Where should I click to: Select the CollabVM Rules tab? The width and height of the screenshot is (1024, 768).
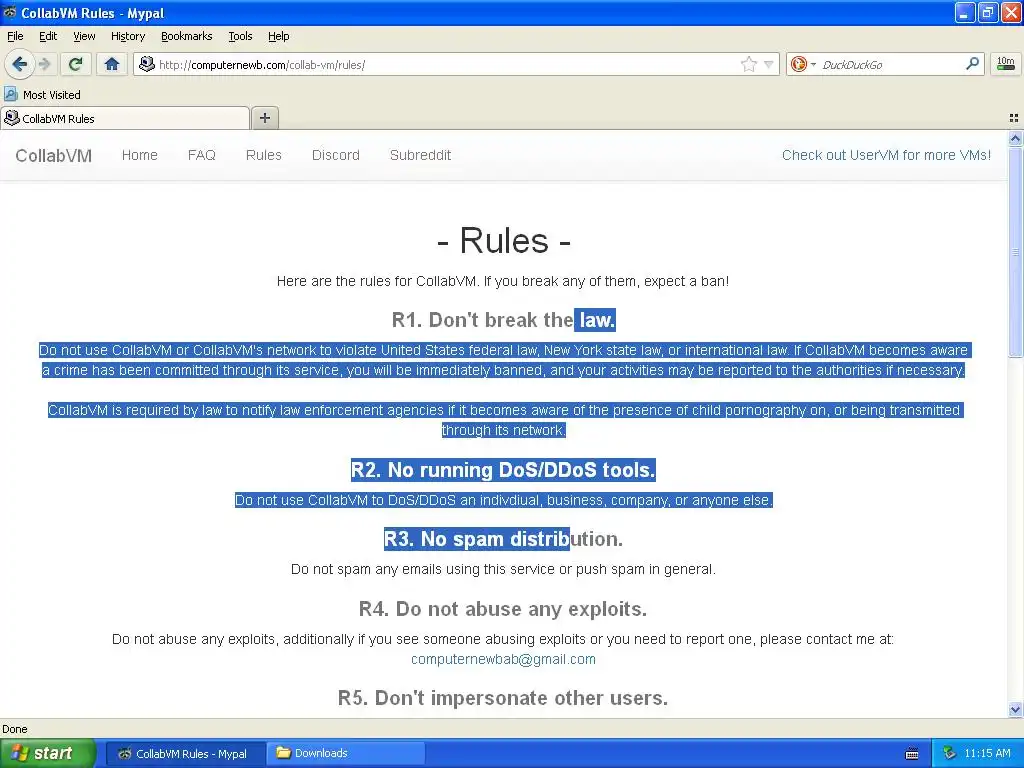125,118
